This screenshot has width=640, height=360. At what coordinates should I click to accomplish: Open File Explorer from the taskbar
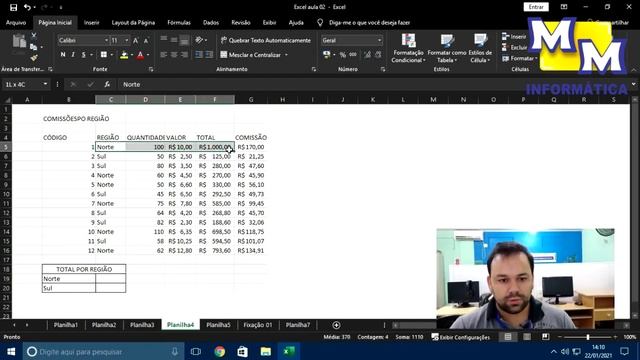click(x=266, y=351)
